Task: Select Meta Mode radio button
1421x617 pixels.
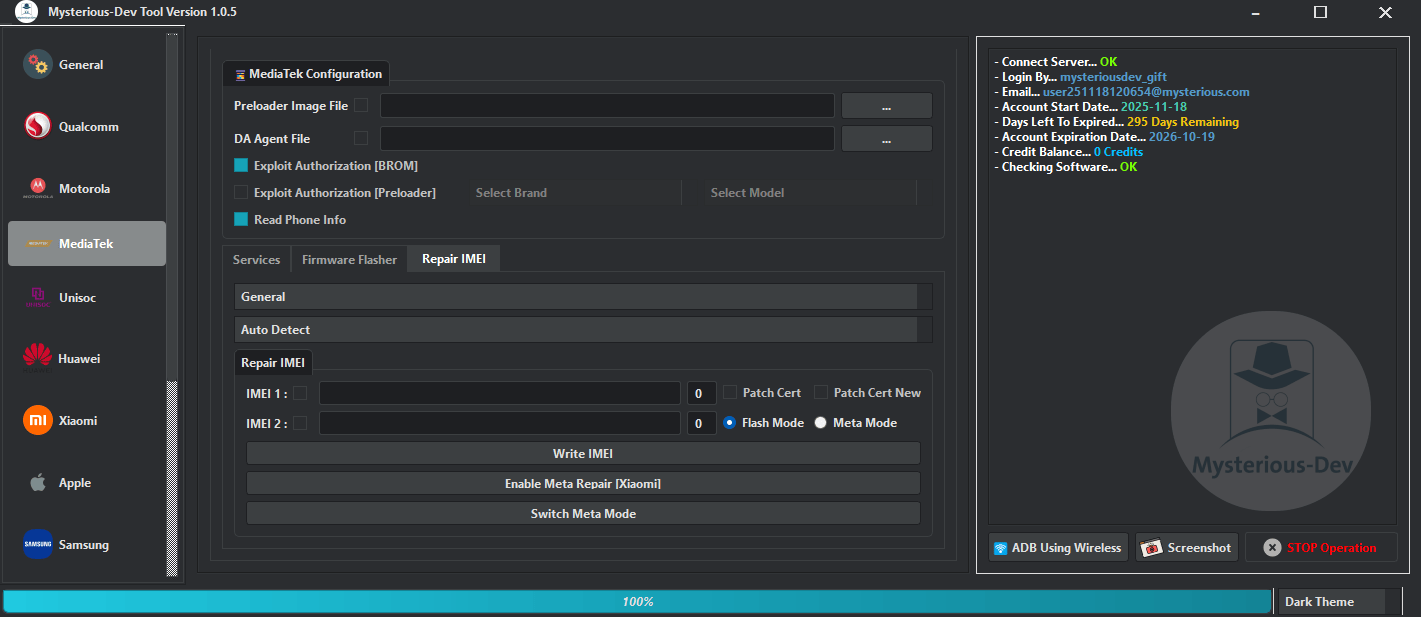Action: [820, 422]
